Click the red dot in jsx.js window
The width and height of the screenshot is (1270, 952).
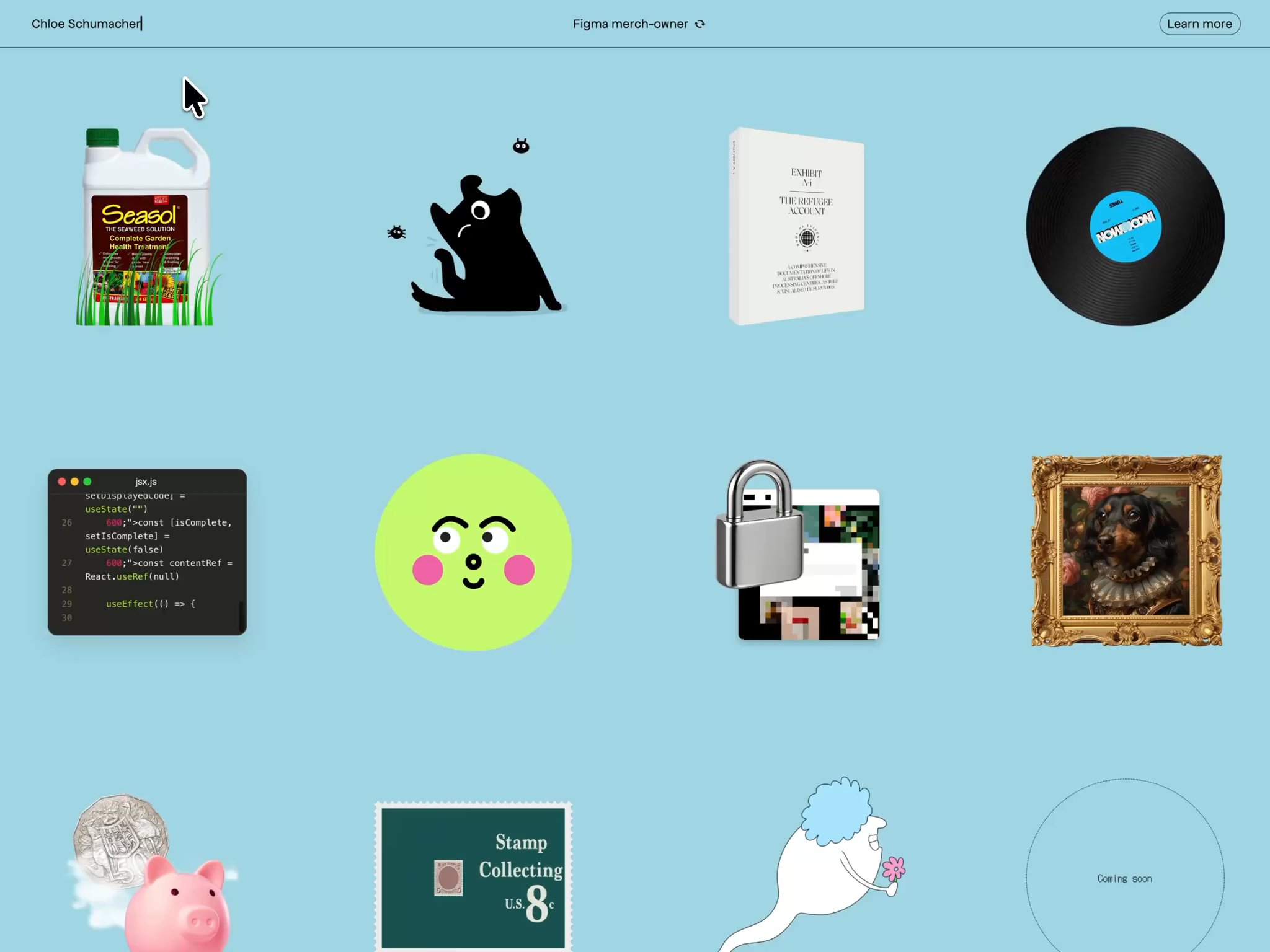(x=62, y=482)
